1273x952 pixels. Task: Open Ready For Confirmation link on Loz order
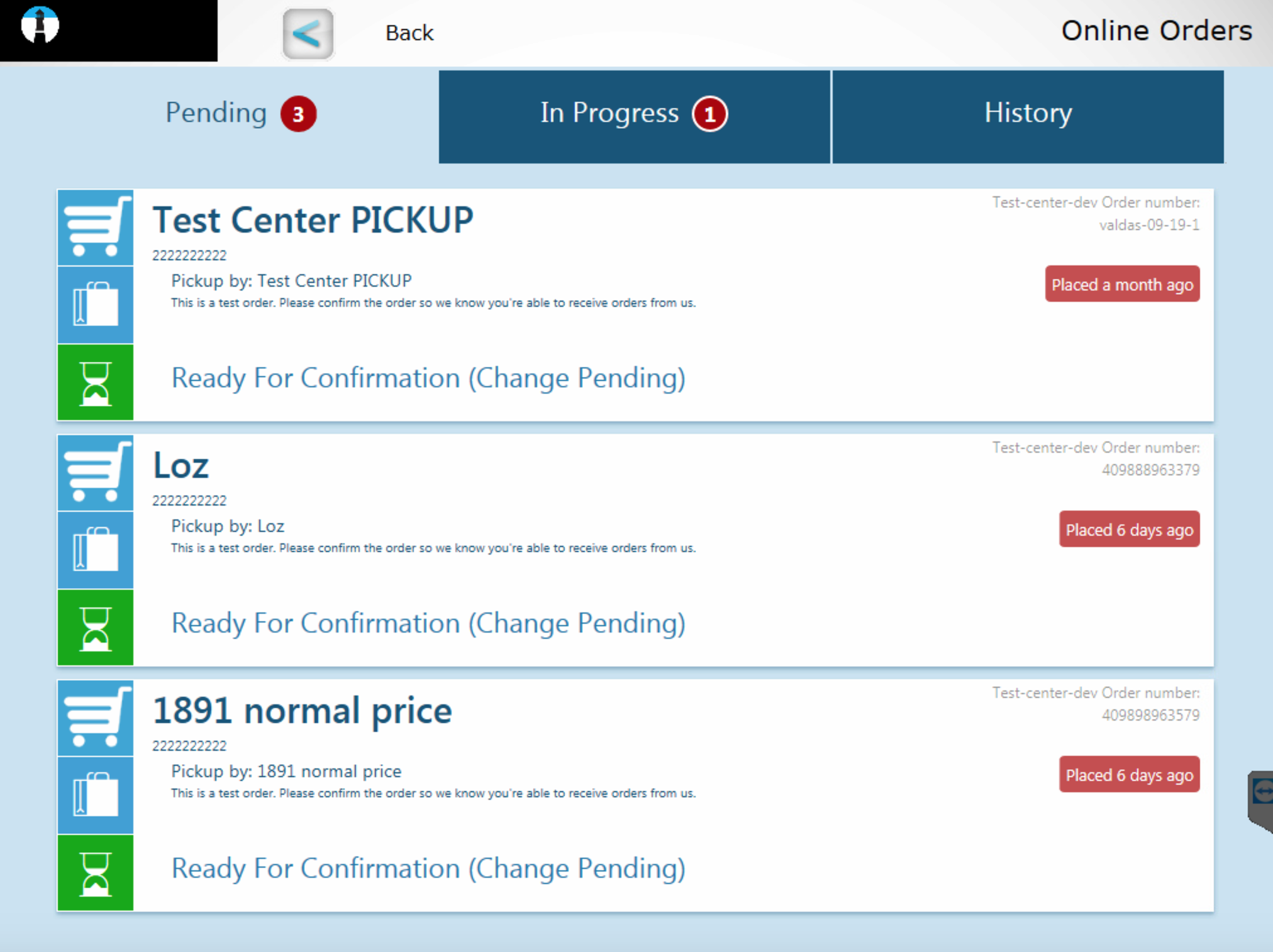(x=428, y=623)
